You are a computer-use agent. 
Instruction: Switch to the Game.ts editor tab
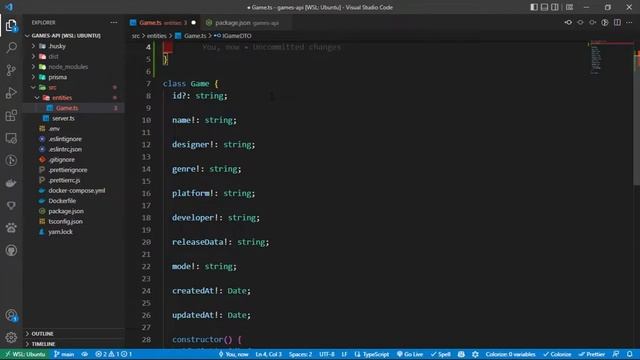[x=162, y=23]
